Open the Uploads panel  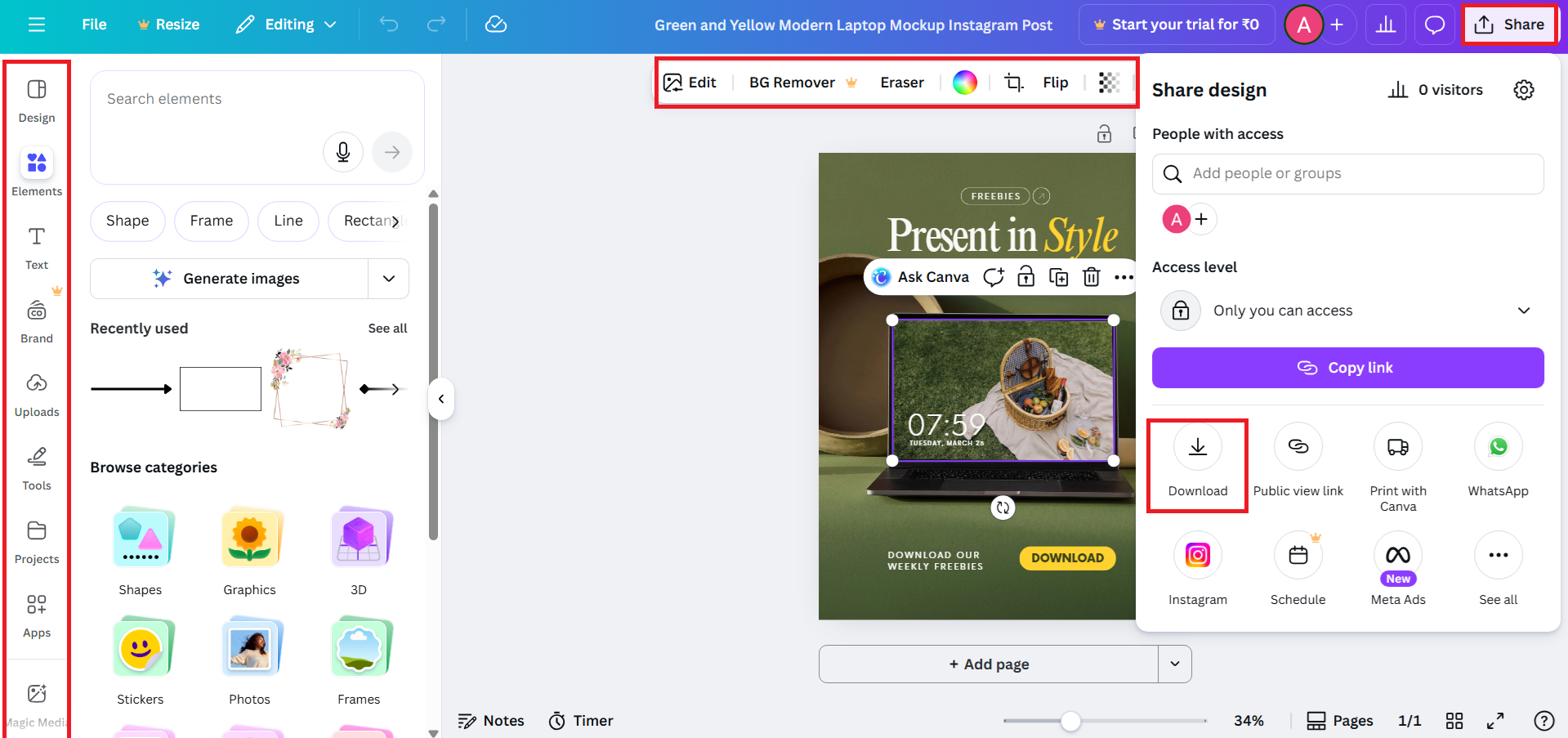click(x=36, y=392)
